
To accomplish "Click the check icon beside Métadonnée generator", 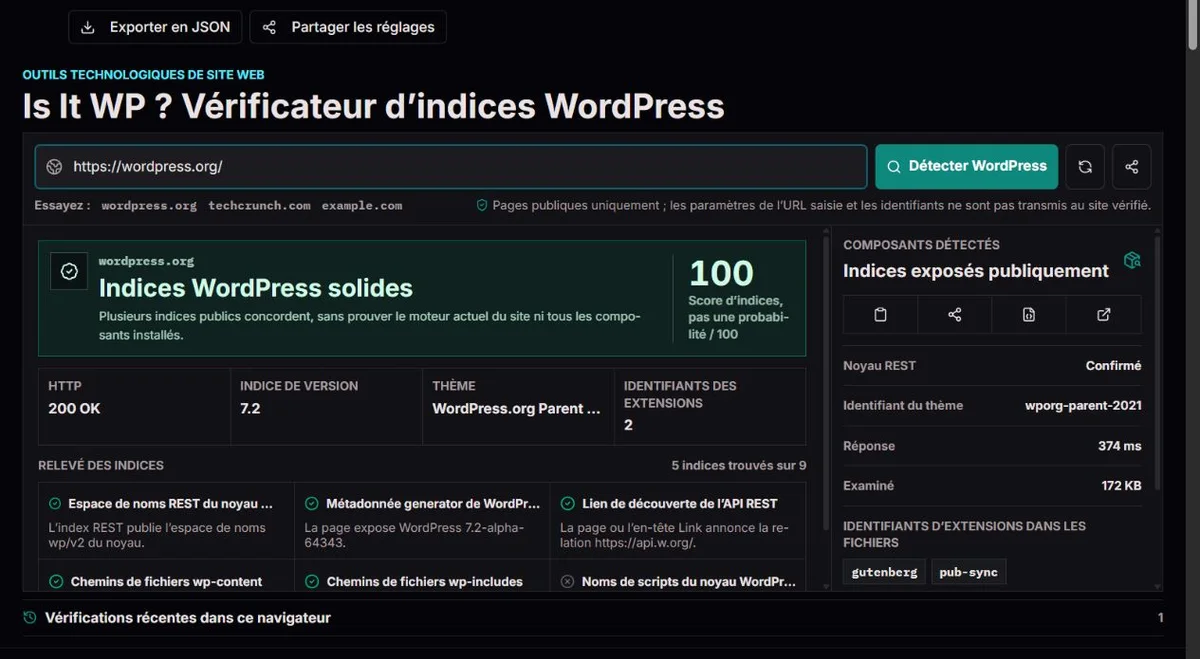I will [x=312, y=504].
